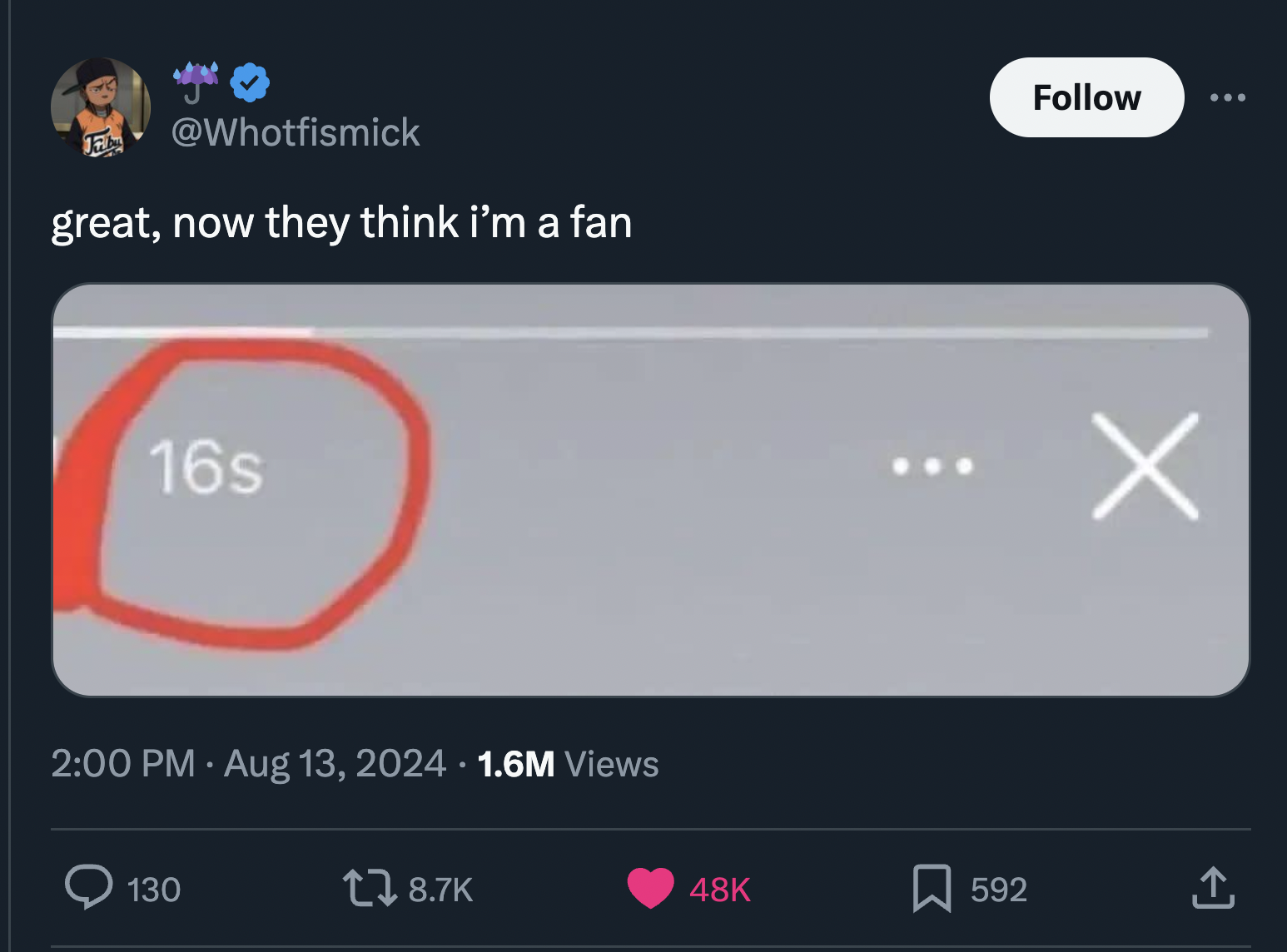The height and width of the screenshot is (952, 1287).
Task: Open the post options ellipsis menu
Action: pyautogui.click(x=1230, y=97)
